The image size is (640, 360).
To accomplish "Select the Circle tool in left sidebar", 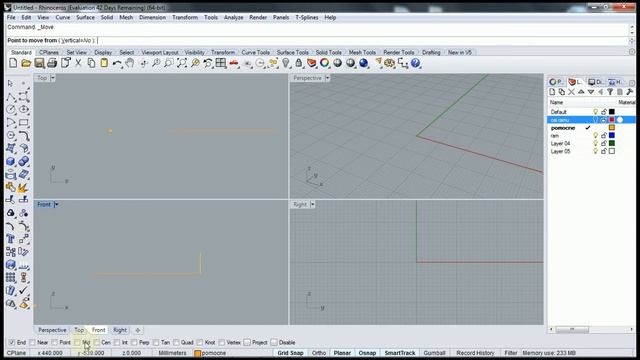I will pyautogui.click(x=11, y=109).
